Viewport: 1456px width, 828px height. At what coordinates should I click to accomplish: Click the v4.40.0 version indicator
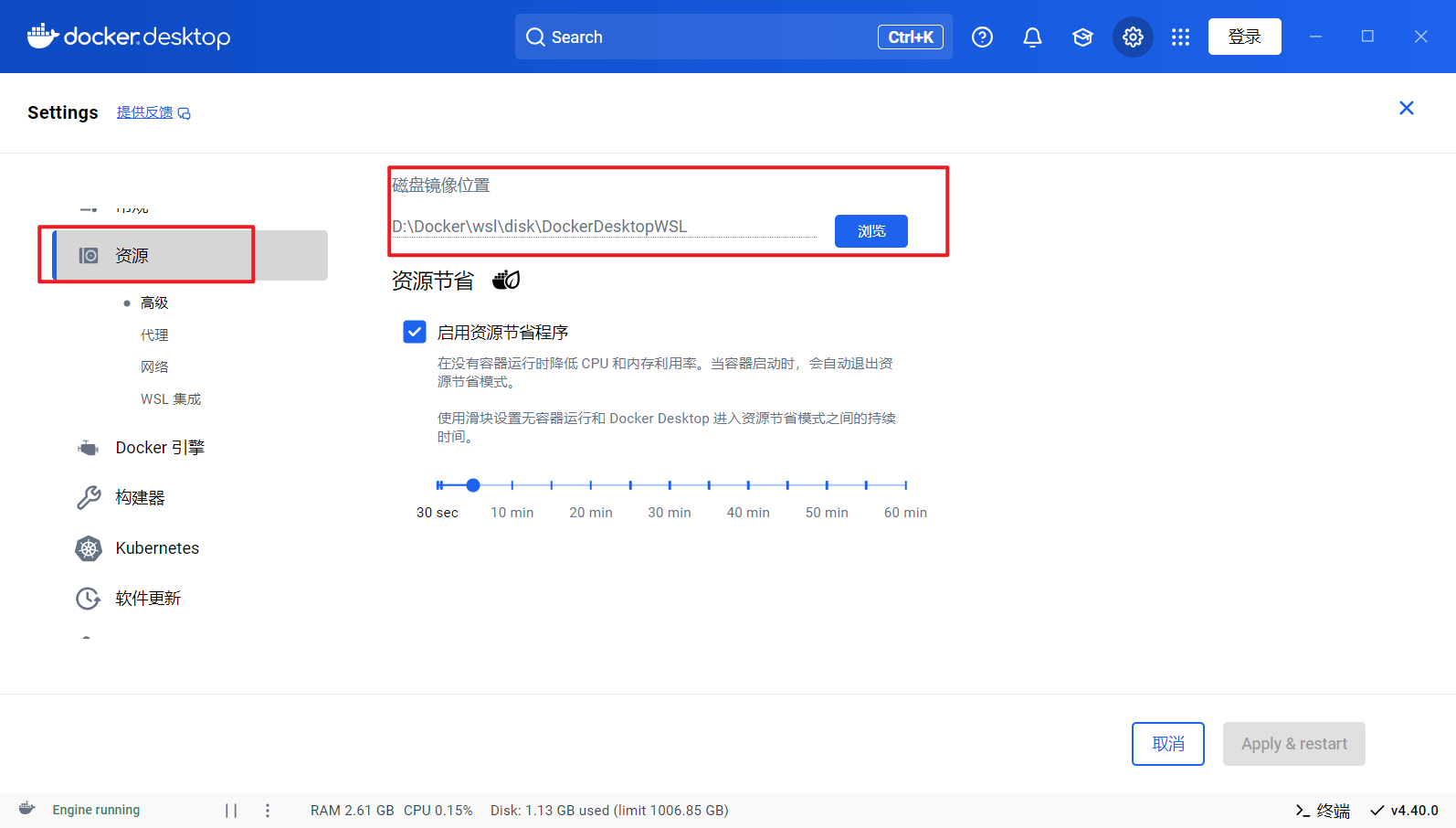point(1404,811)
